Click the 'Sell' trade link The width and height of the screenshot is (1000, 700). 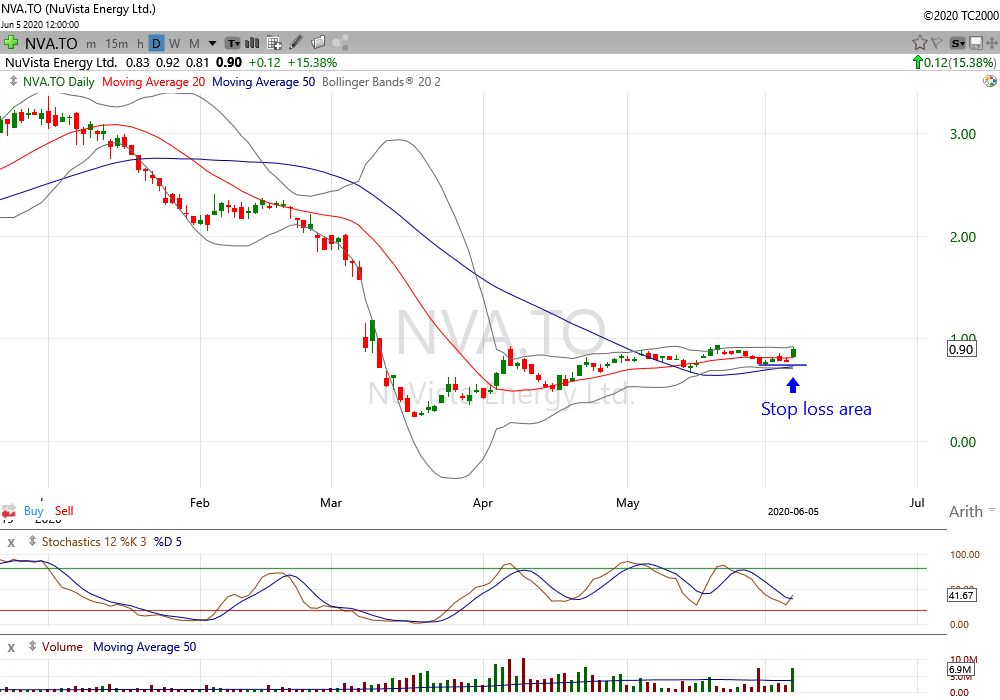tap(64, 511)
